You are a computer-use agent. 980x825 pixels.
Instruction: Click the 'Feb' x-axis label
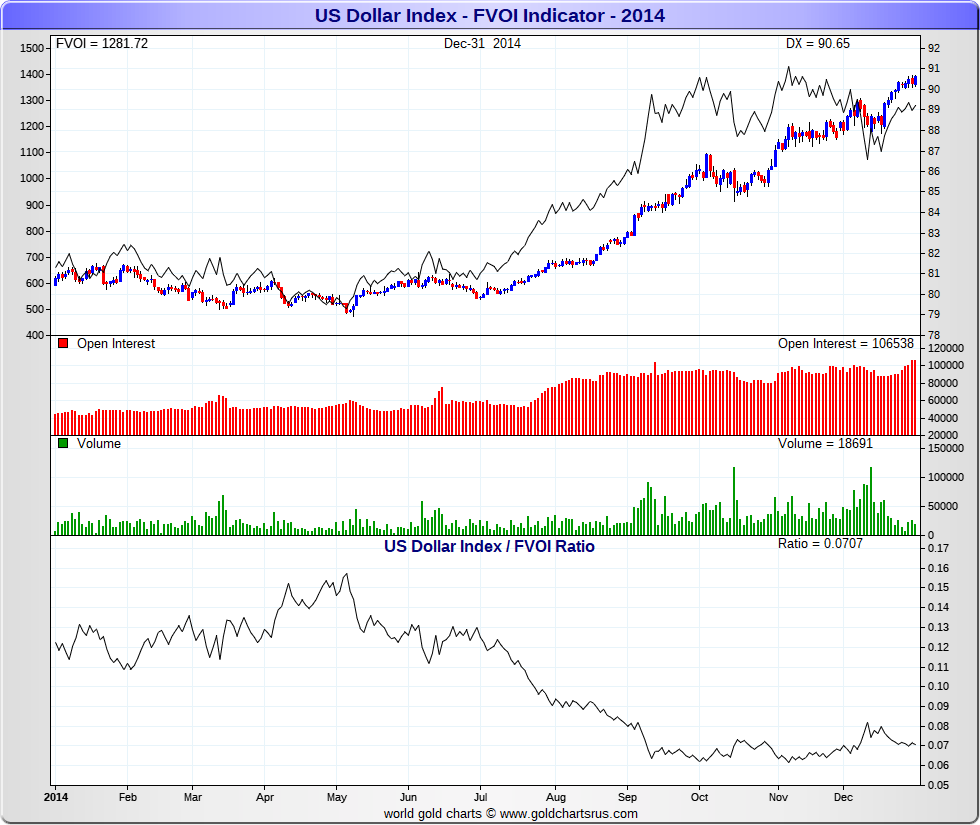click(128, 797)
